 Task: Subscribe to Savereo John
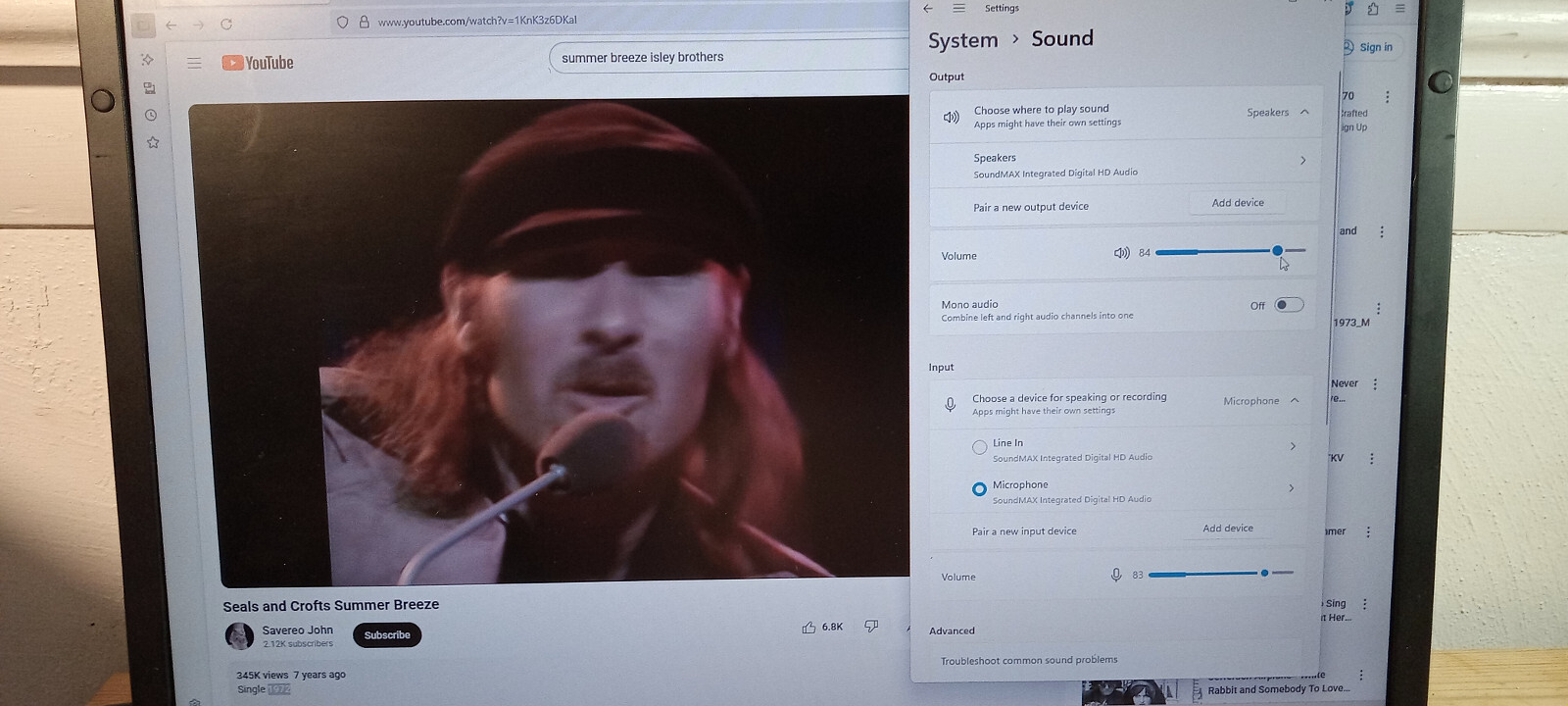coord(387,635)
